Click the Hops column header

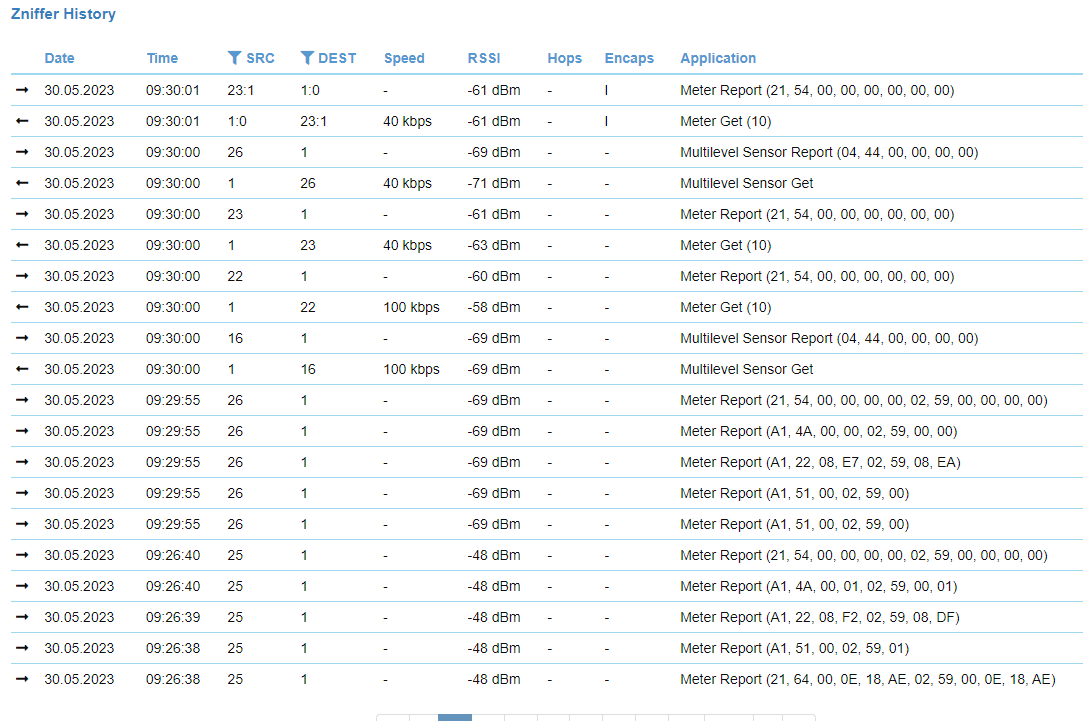[x=564, y=58]
